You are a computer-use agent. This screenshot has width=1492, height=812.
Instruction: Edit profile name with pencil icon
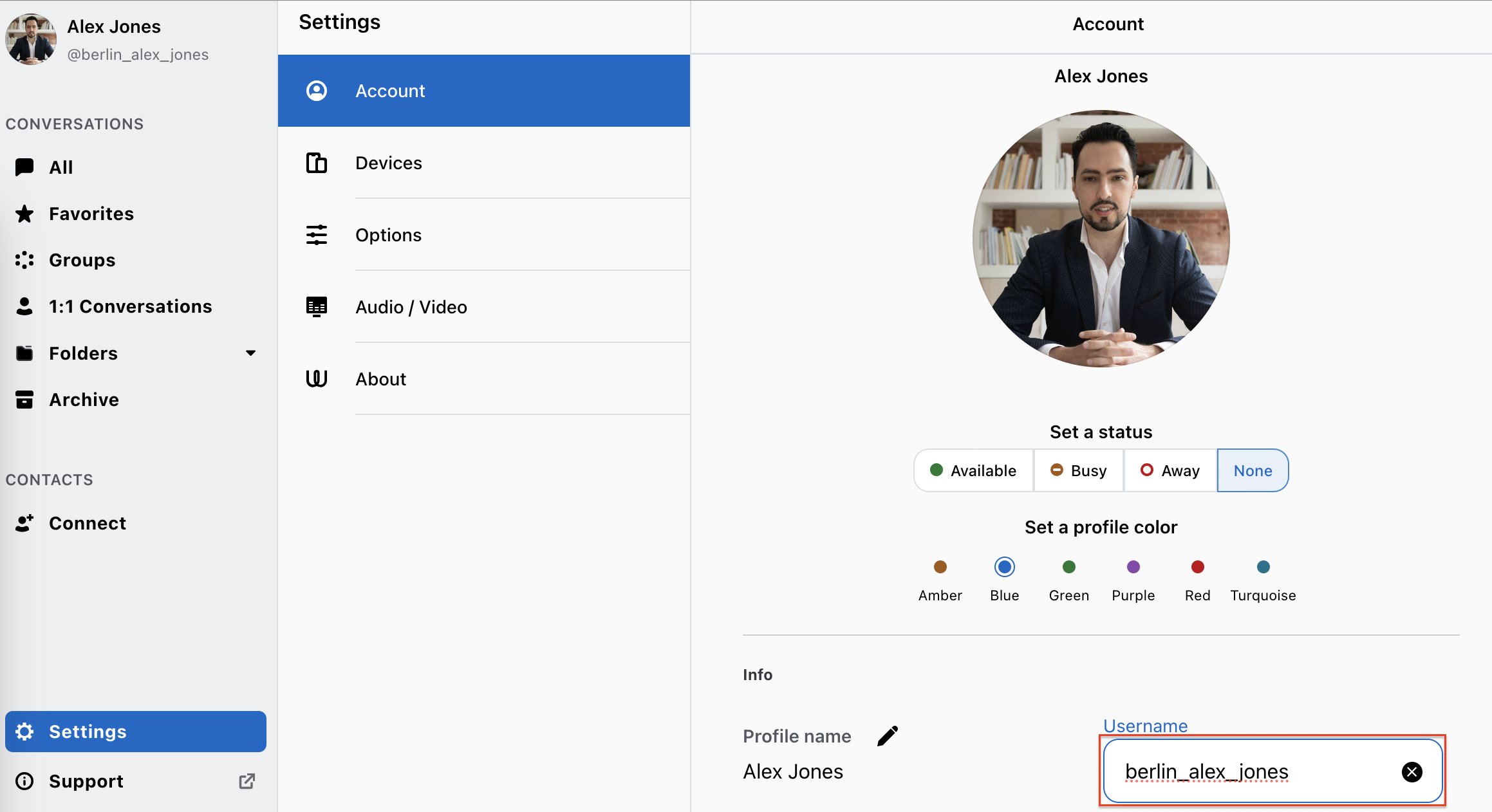(888, 736)
